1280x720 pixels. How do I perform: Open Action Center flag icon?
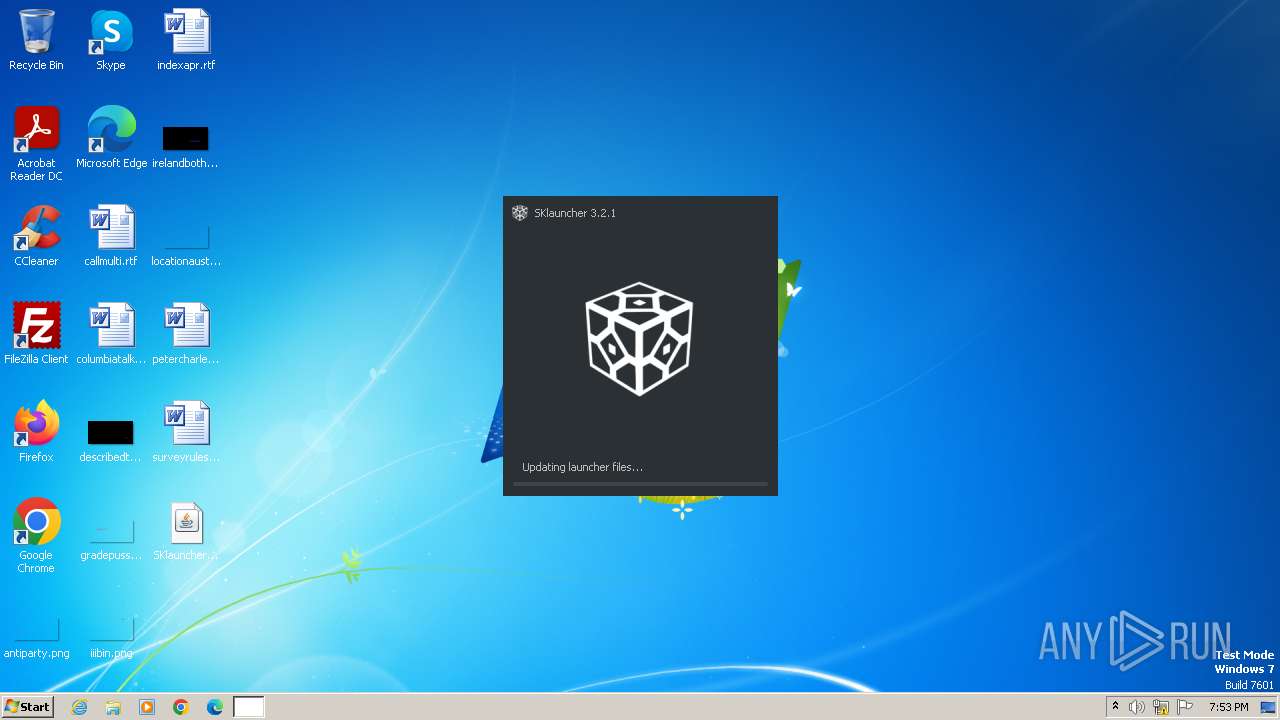1185,707
